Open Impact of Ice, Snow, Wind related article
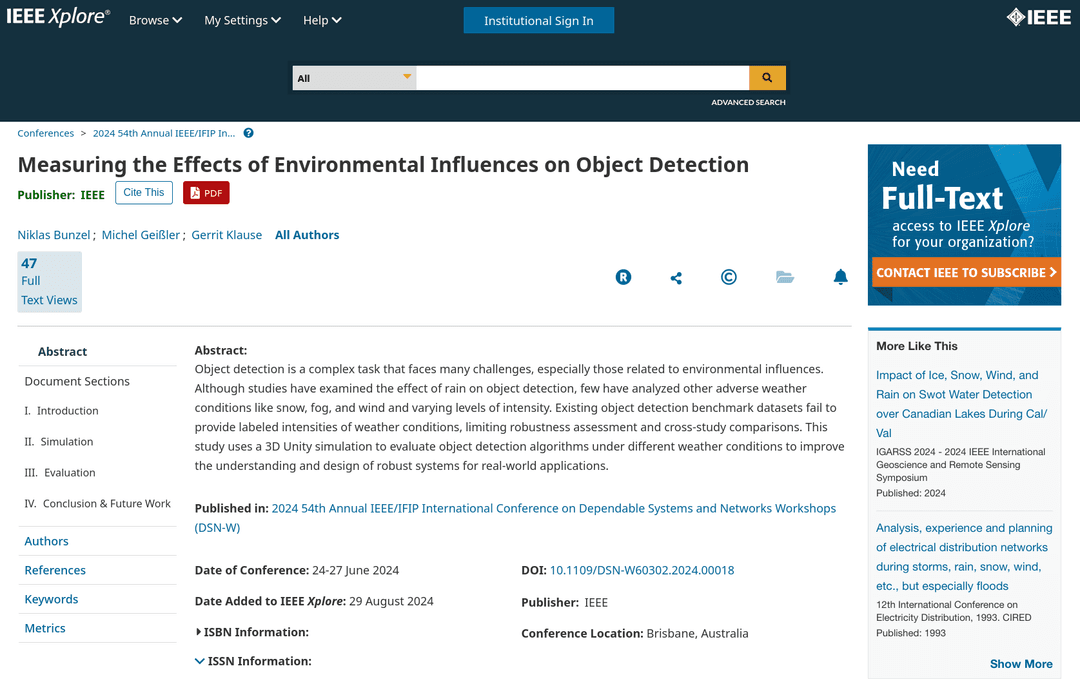The width and height of the screenshot is (1080, 682). pos(962,404)
